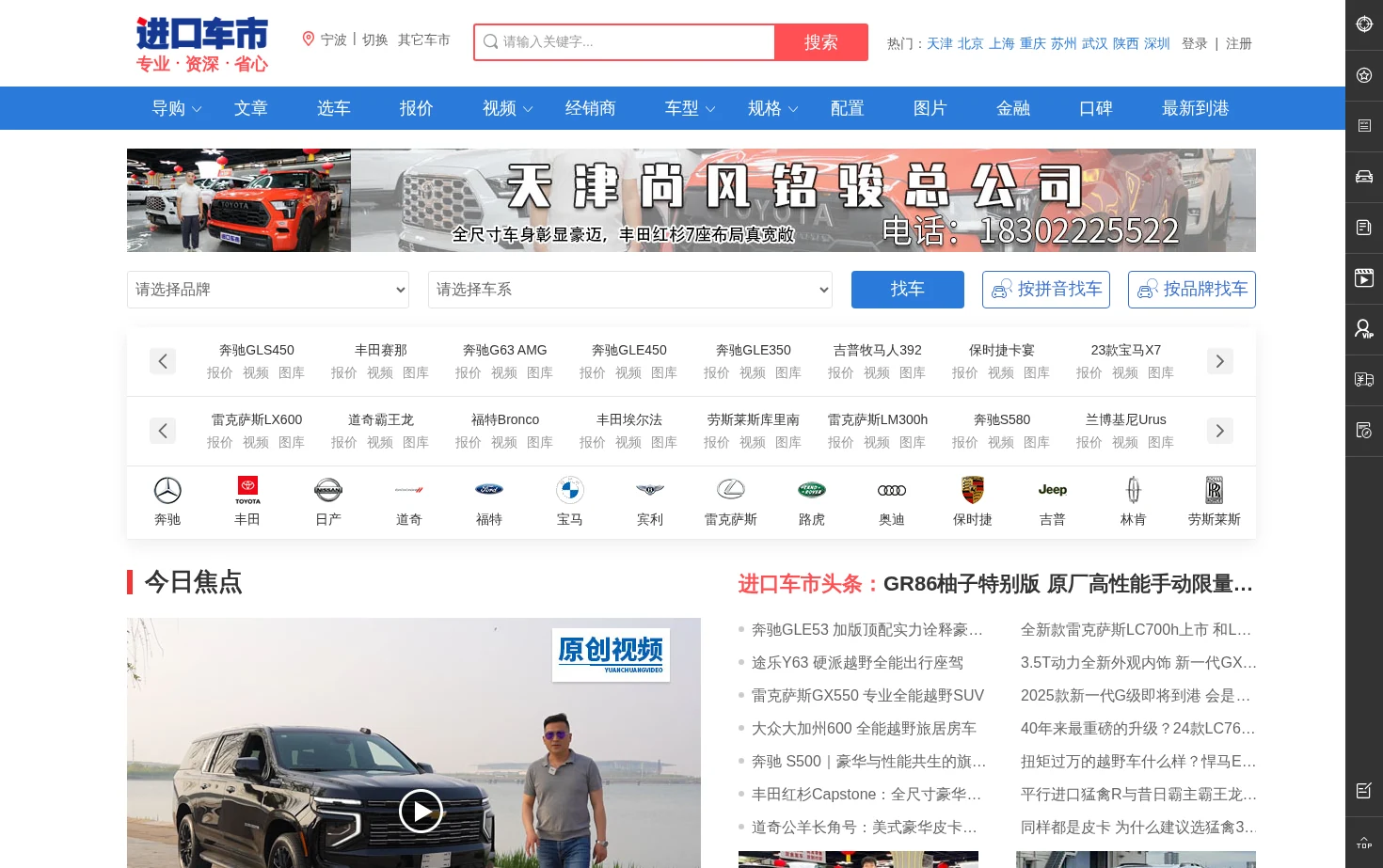The image size is (1383, 868).
Task: Click the location pin icon beside 宁波
Action: point(308,39)
